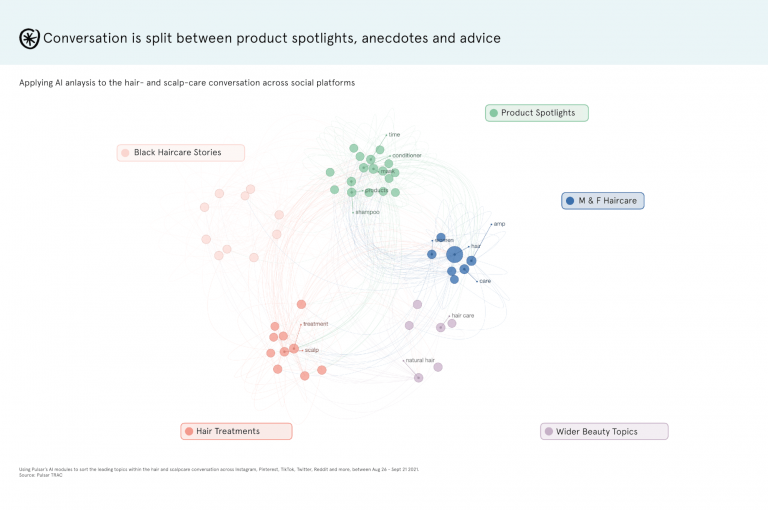Select the Hair Treatments legend label
The height and width of the screenshot is (510, 768).
coord(228,431)
